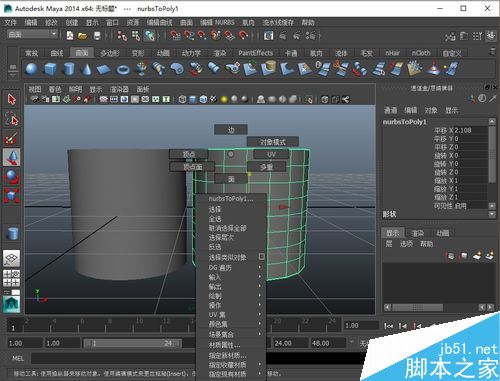
Task: Click the create new layer icon in layer editor
Action: (x=477, y=256)
